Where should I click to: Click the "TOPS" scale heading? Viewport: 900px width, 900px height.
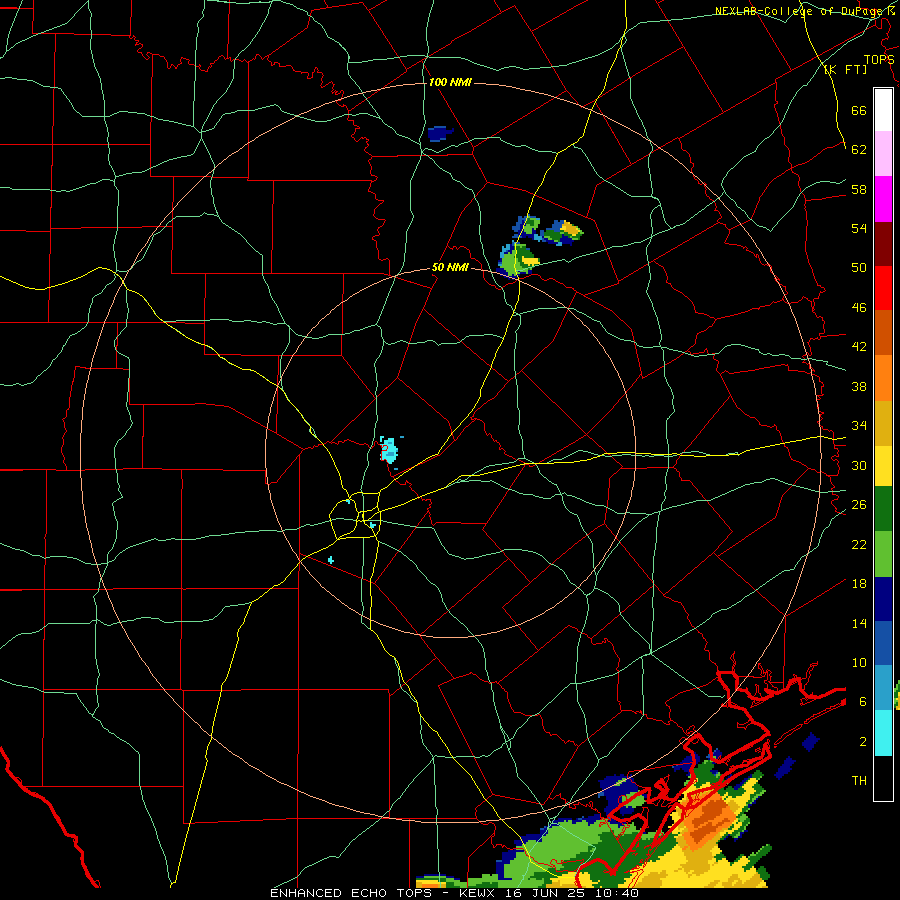click(879, 60)
